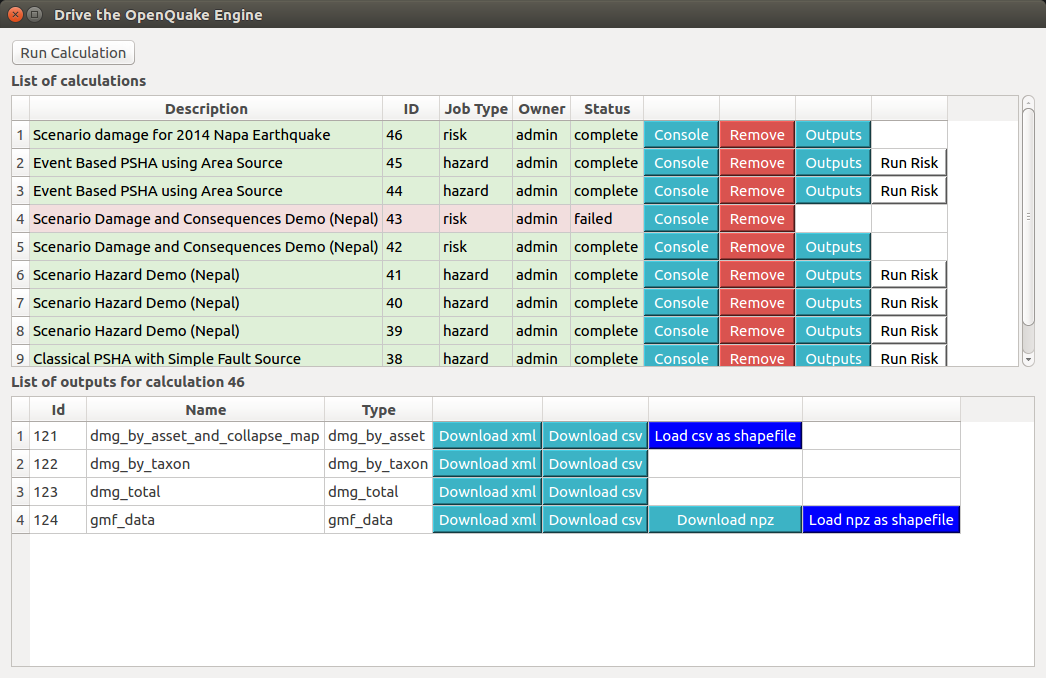Click the outputs table Type column header
Image resolution: width=1046 pixels, height=678 pixels.
tap(378, 410)
